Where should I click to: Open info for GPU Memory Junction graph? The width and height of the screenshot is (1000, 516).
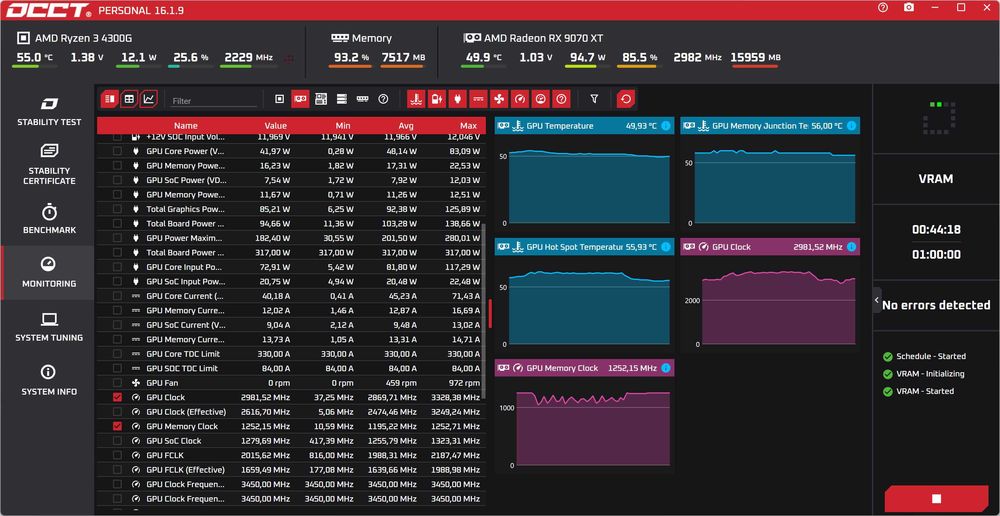click(851, 126)
